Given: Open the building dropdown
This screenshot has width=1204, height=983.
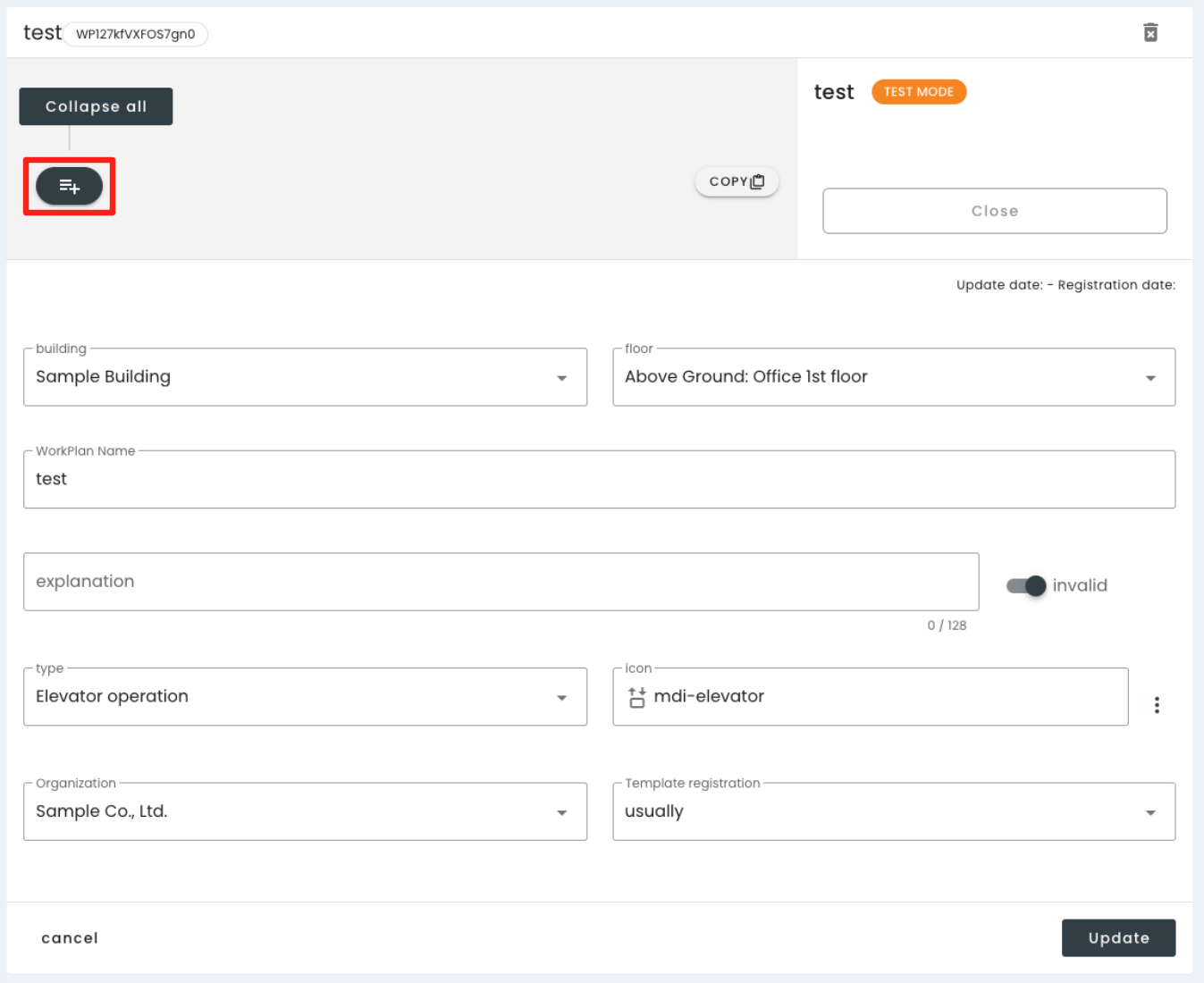Looking at the screenshot, I should tap(305, 377).
